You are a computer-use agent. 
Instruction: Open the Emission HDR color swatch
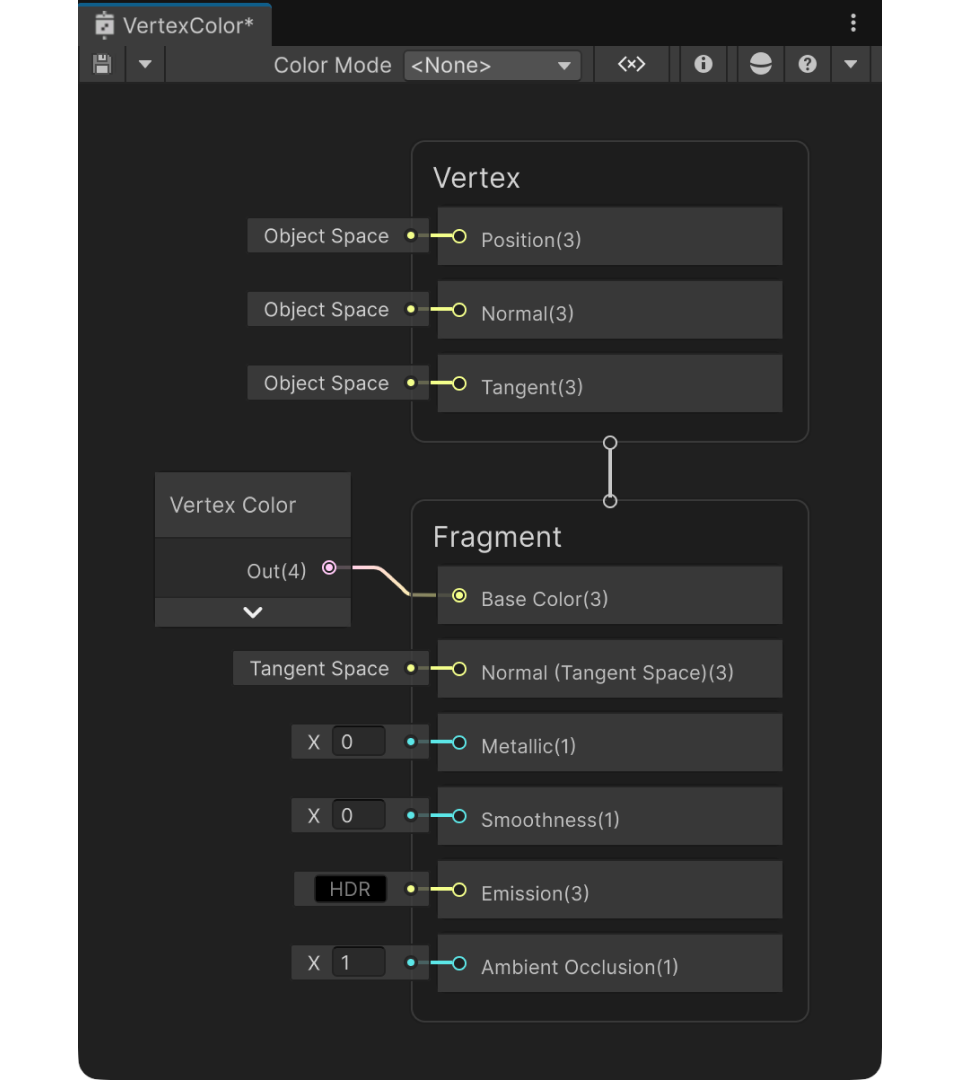coord(350,889)
